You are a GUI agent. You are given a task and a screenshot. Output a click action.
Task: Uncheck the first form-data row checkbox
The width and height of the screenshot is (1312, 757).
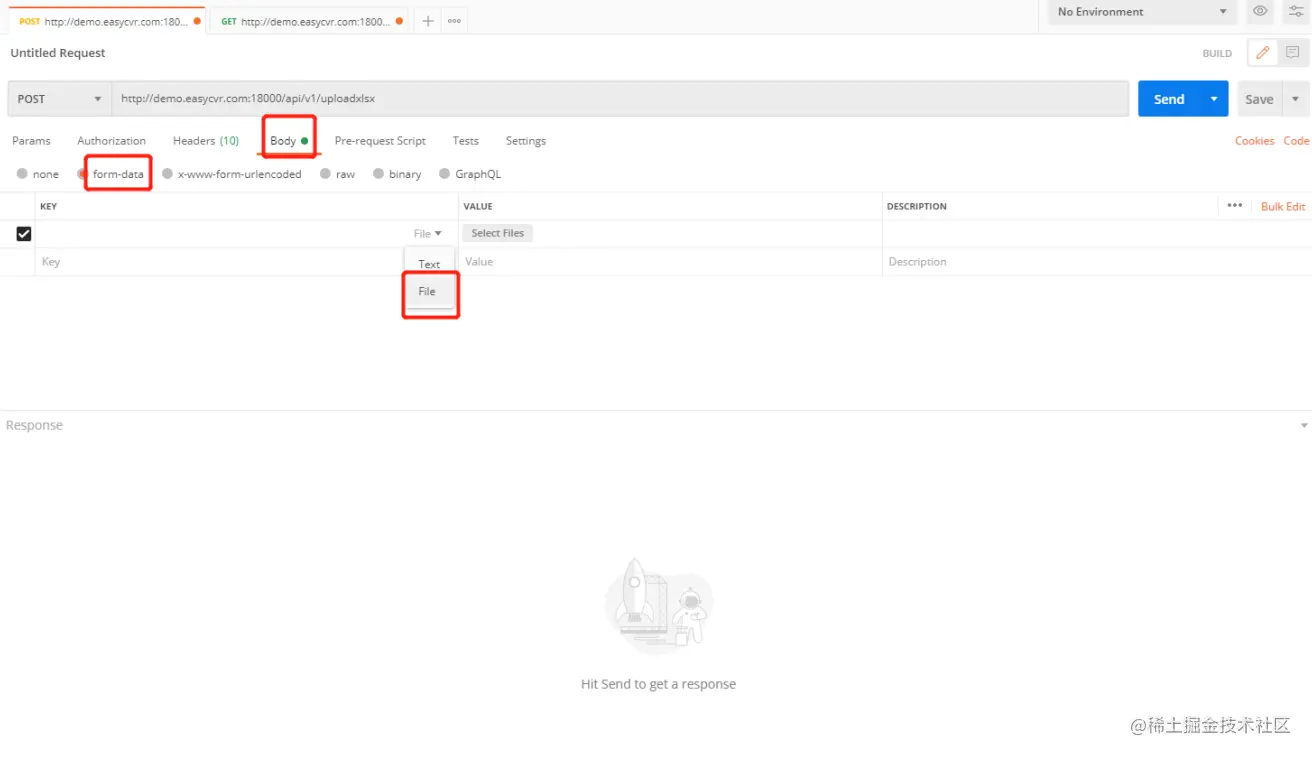point(24,234)
